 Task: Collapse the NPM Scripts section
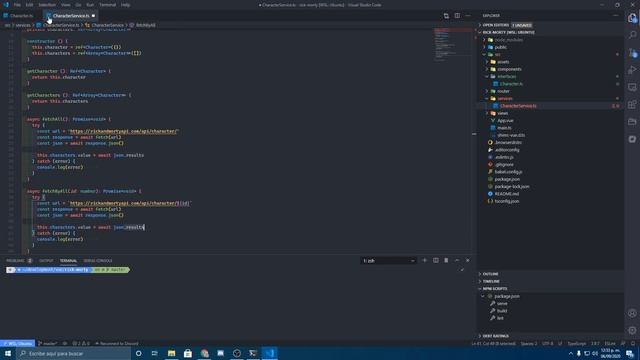[x=494, y=289]
